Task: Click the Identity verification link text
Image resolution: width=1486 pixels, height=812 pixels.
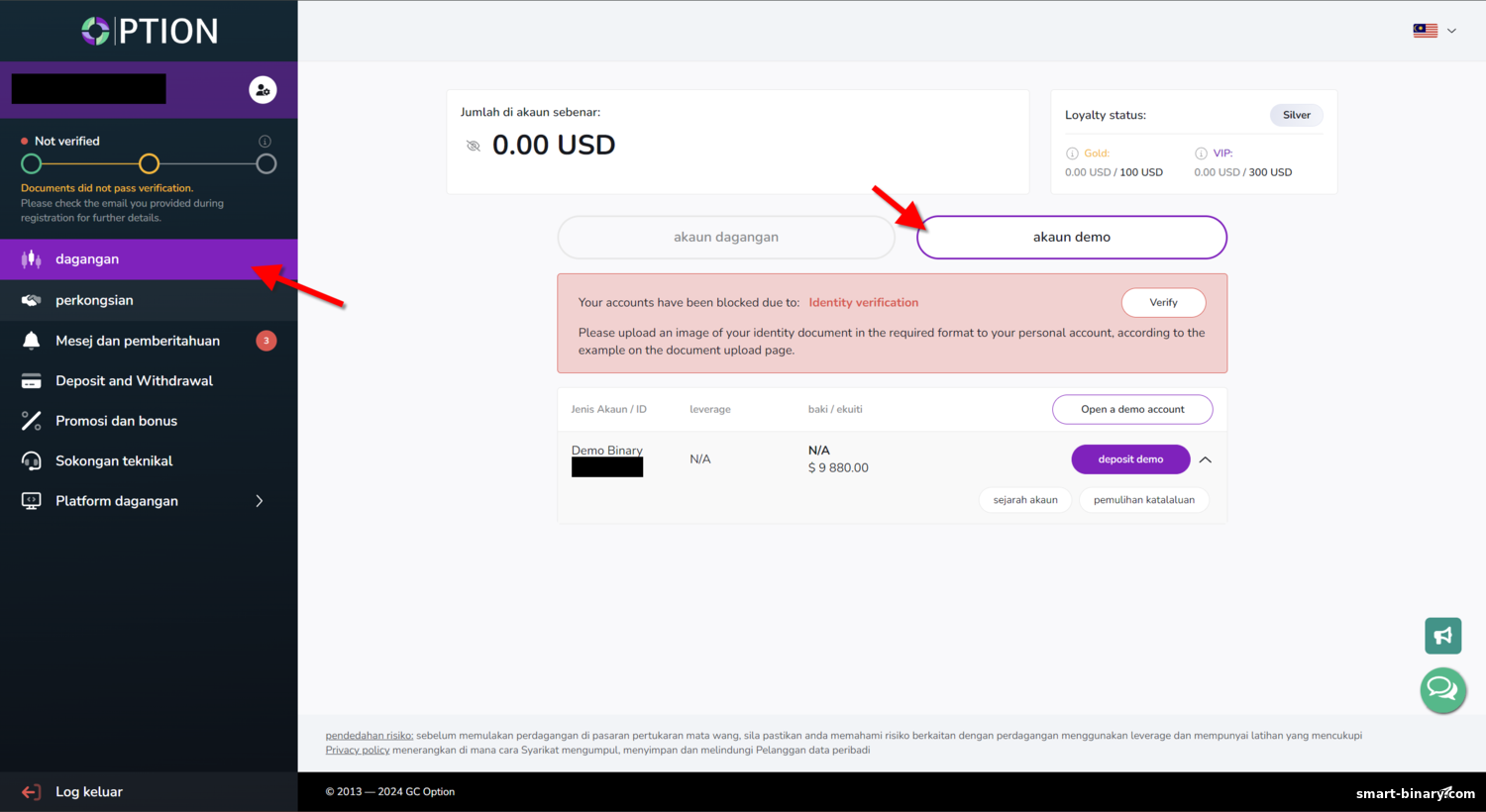Action: coord(863,303)
